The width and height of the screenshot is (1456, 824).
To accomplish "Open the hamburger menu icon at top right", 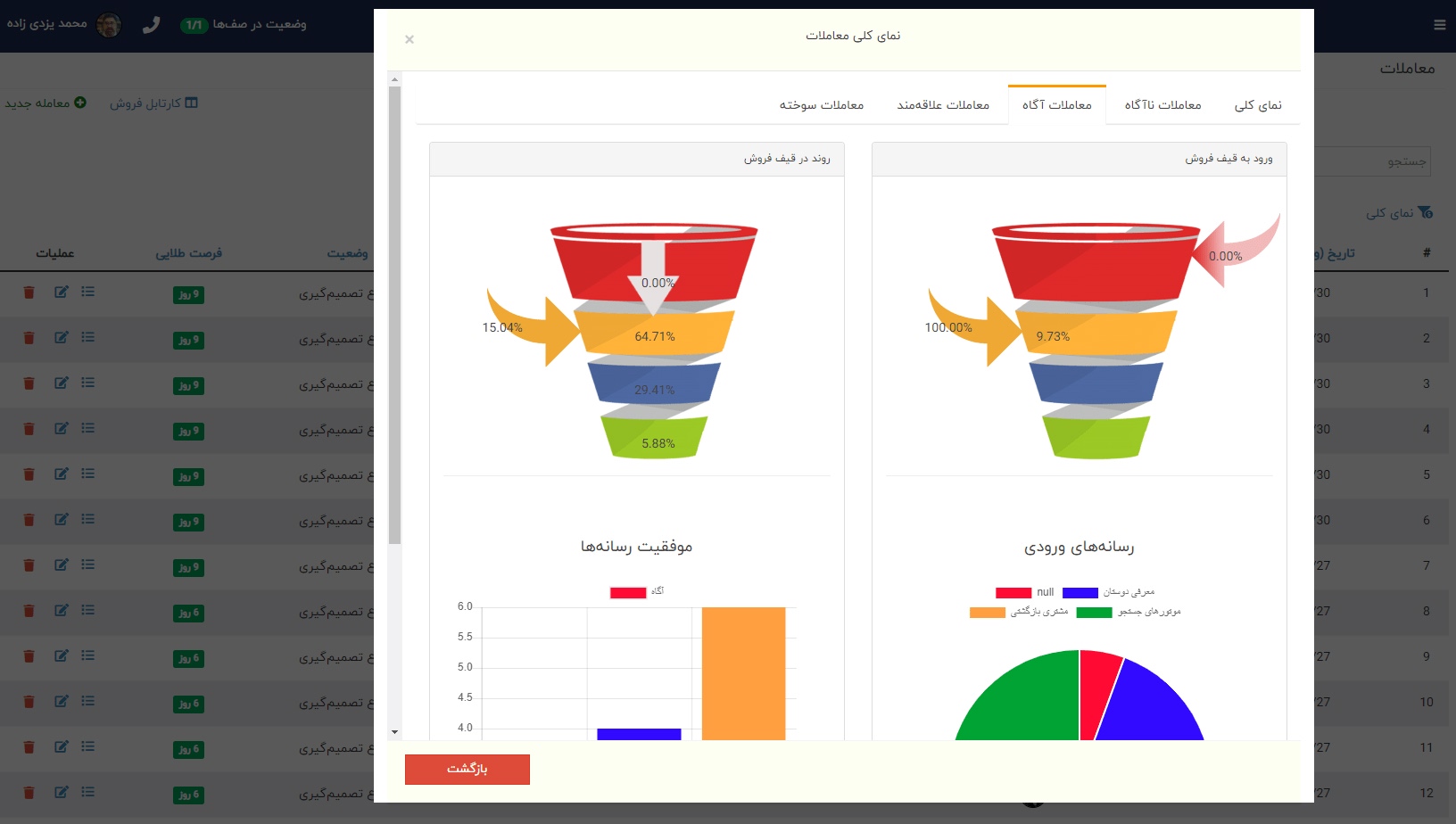I will 1439,25.
